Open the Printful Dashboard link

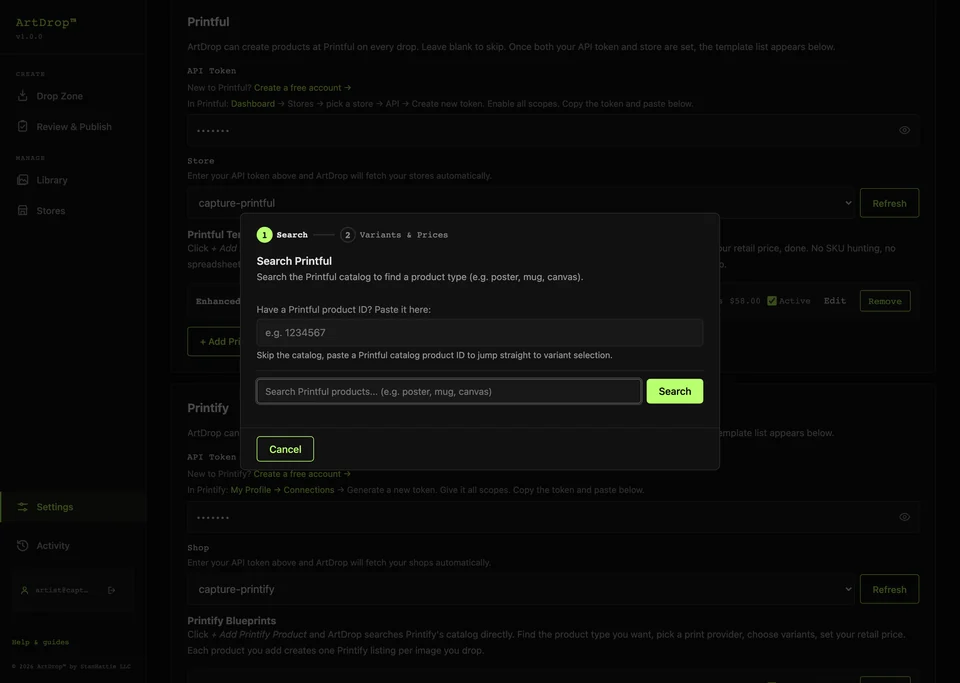(x=253, y=103)
